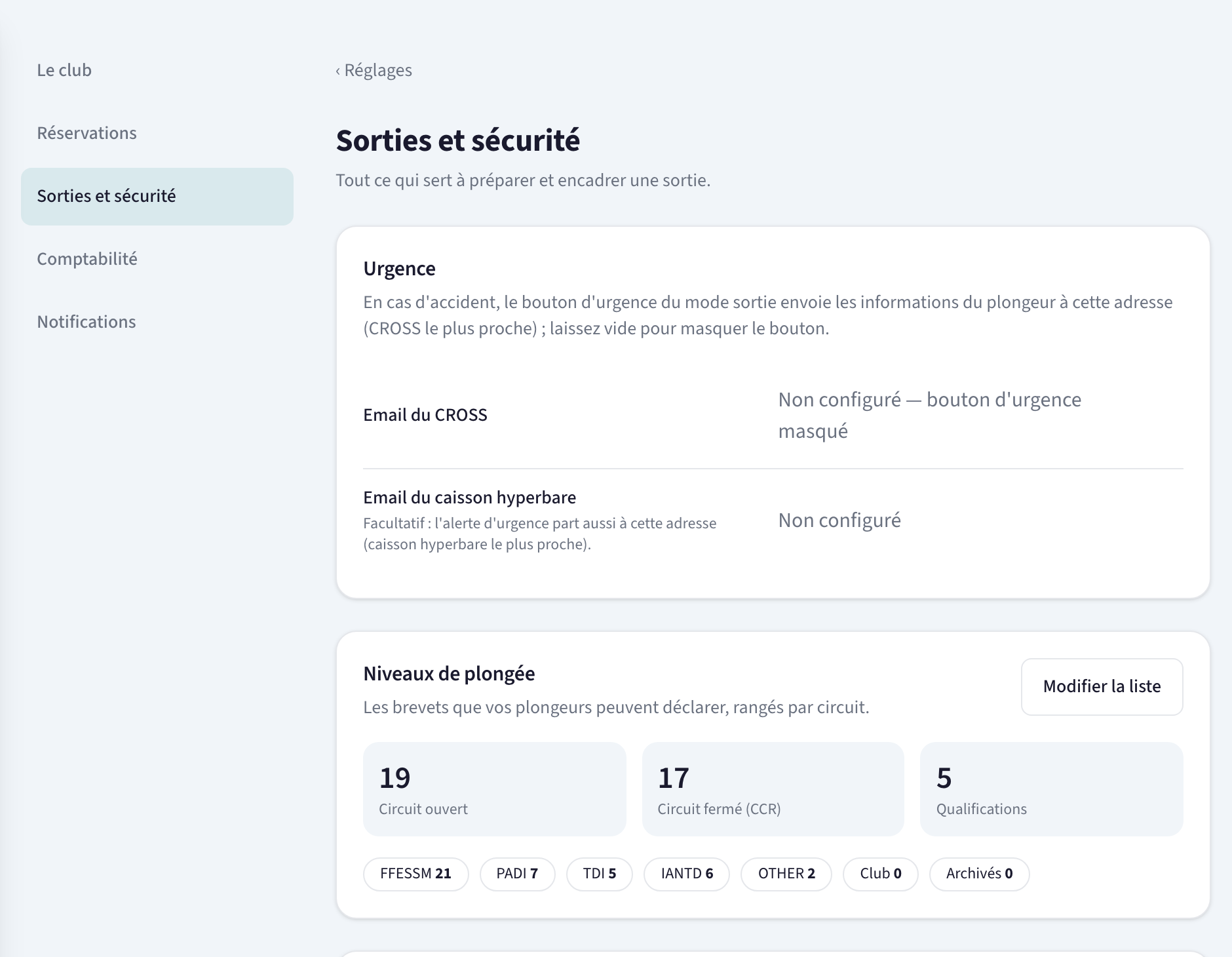Viewport: 1232px width, 957px height.
Task: Filter by the FFESSM 21 chip
Action: (x=415, y=874)
